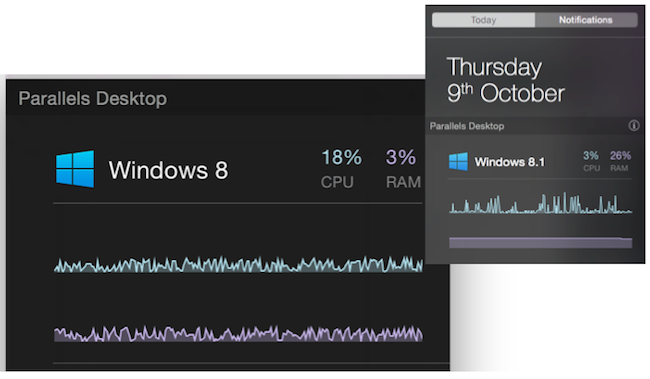Click the 18% CPU usage readout

tap(342, 158)
